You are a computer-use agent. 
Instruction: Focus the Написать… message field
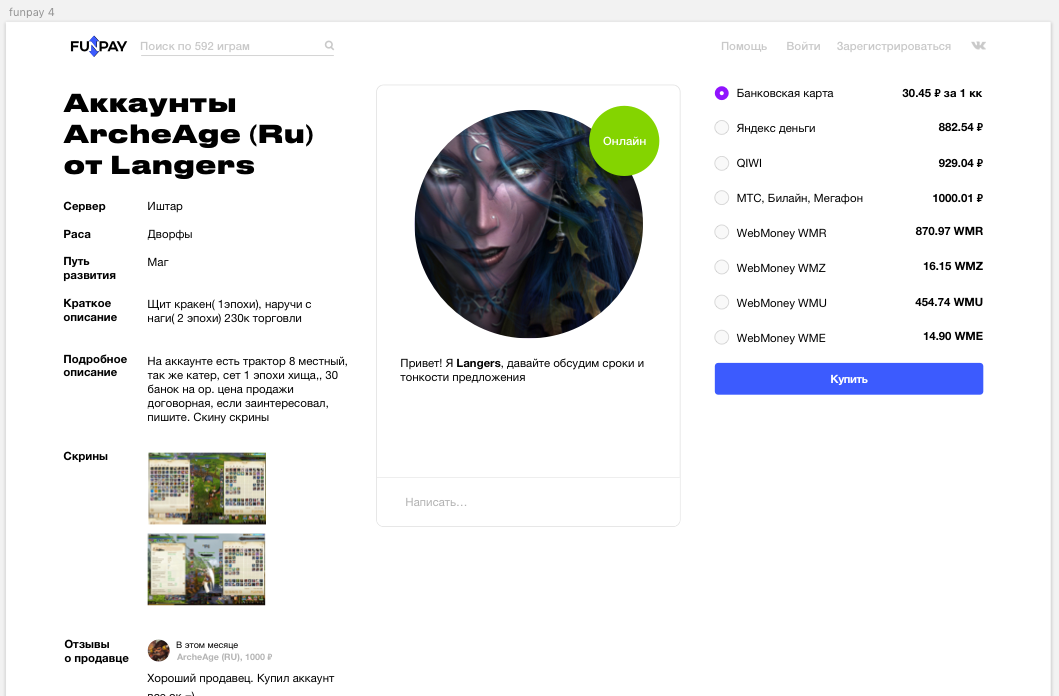pos(528,502)
